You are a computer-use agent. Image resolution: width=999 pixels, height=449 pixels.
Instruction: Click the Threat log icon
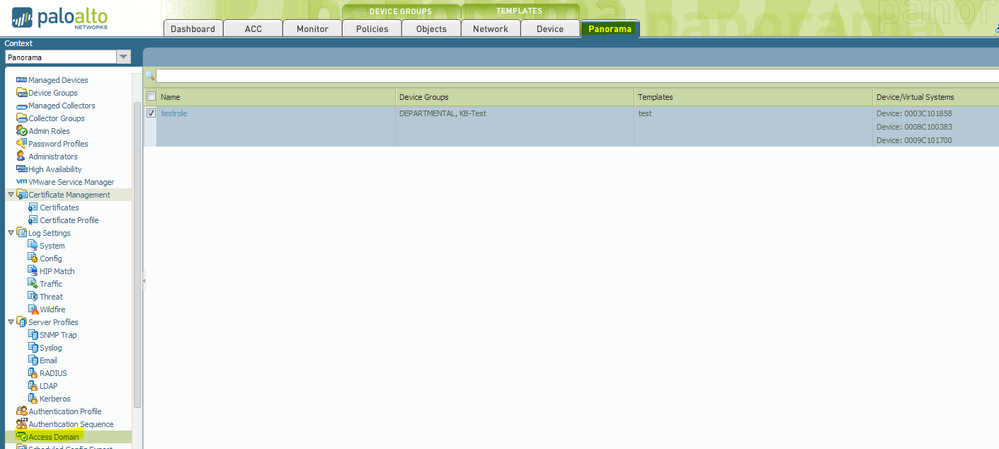tap(32, 297)
